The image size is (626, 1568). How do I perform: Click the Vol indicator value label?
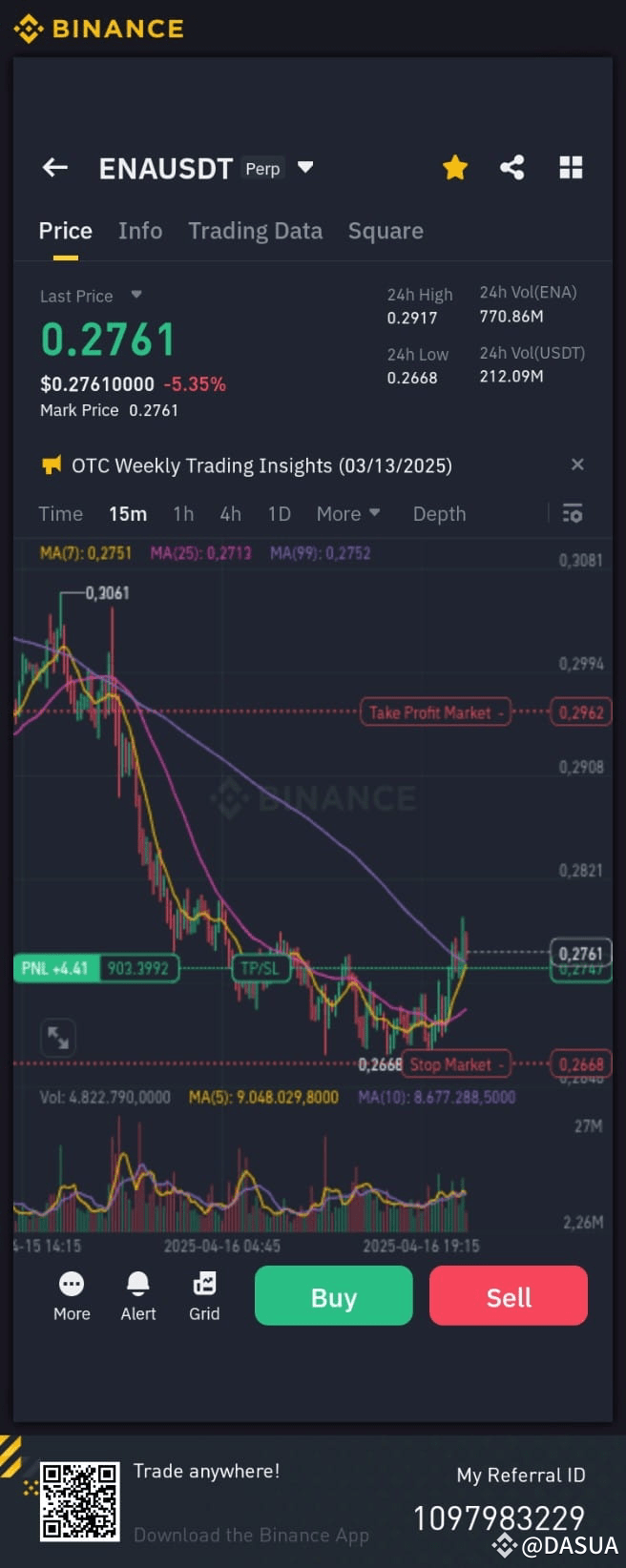point(105,1097)
